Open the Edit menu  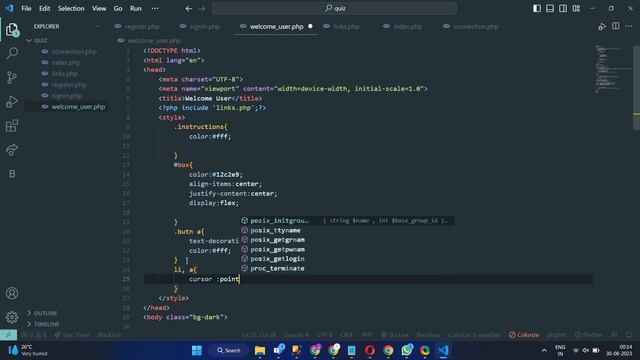44,8
